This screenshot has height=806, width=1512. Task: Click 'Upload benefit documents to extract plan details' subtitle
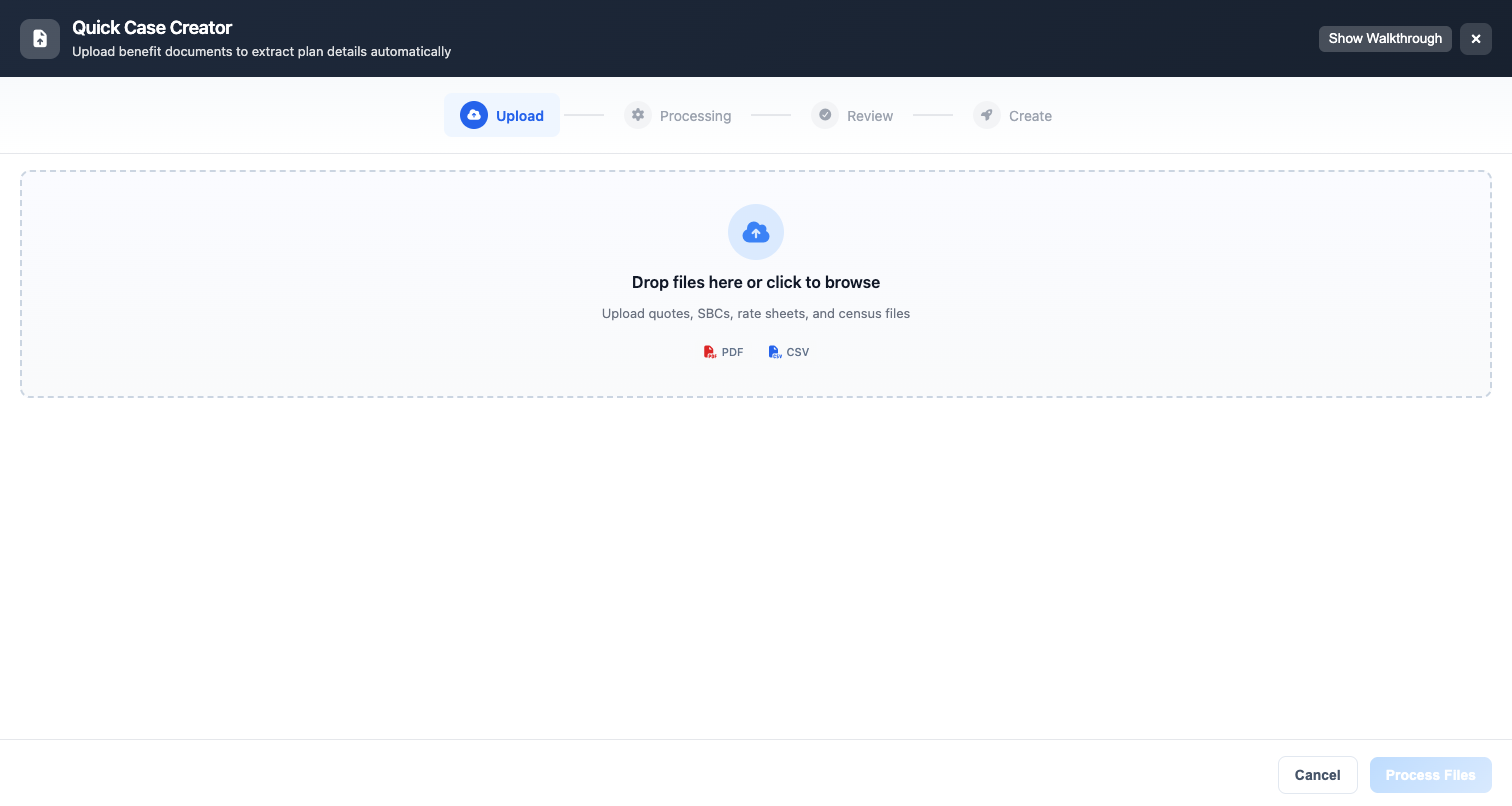[262, 51]
